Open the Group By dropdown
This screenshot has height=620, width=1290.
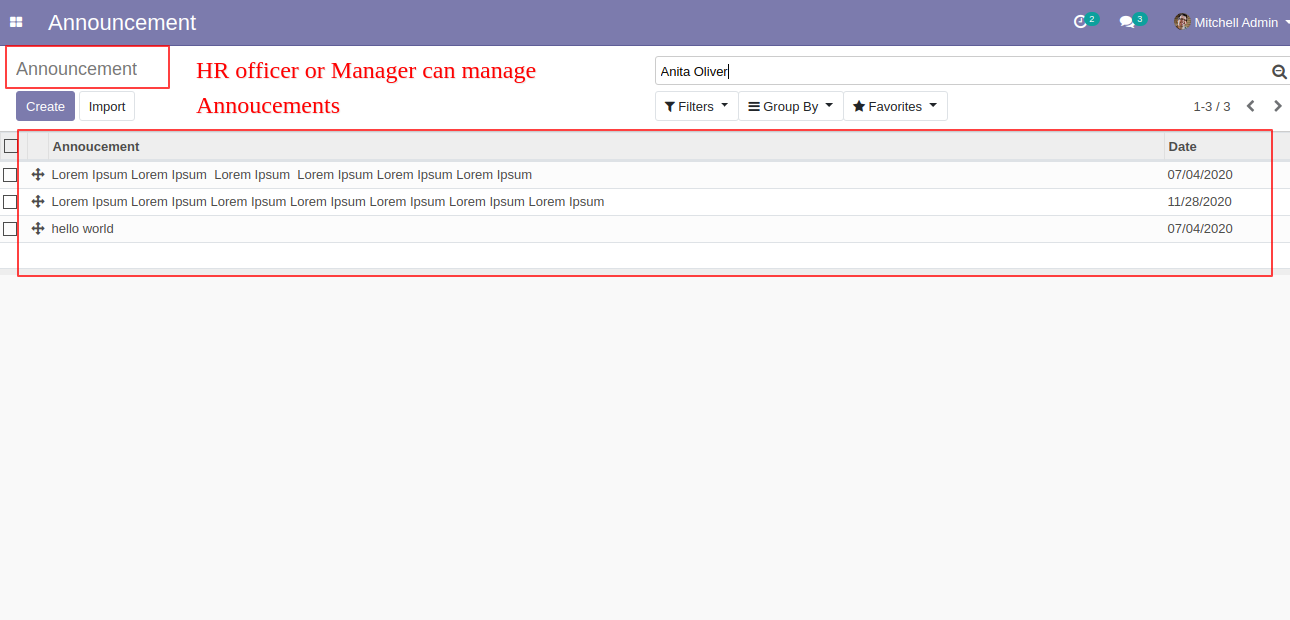click(x=790, y=106)
